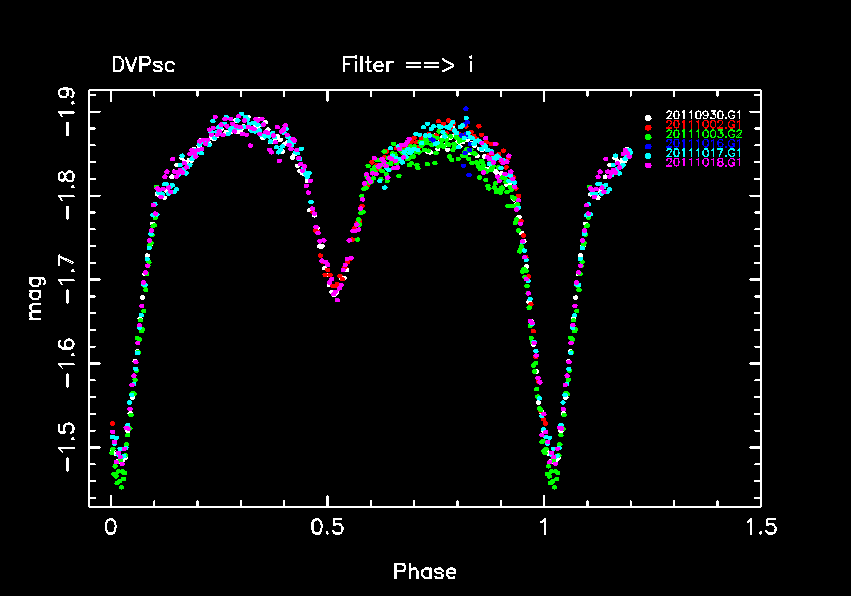Click the cyan legend marker for 20111017.G1
This screenshot has width=851, height=596.
pyautogui.click(x=649, y=156)
